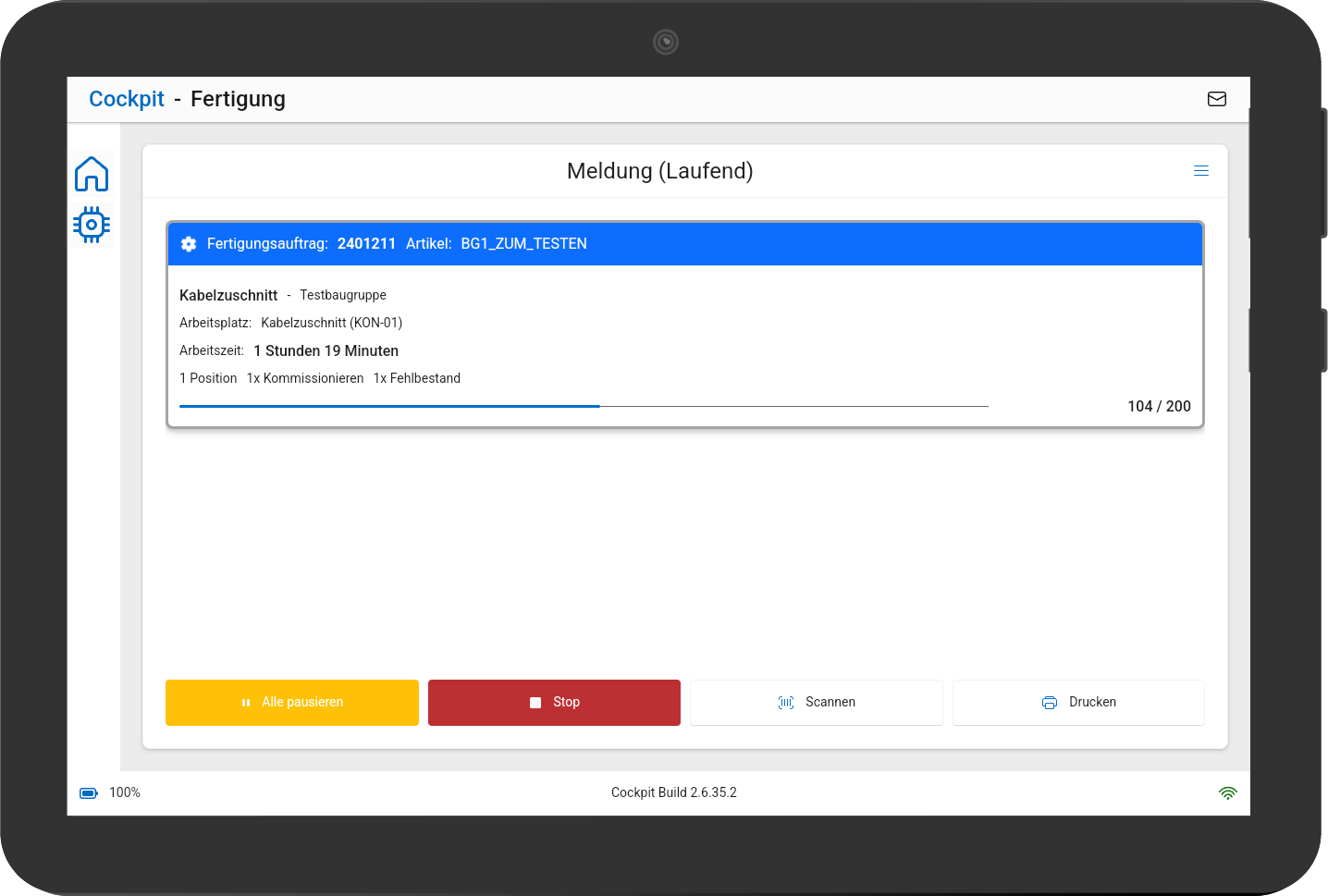This screenshot has width=1328, height=896.
Task: Click the Cockpit link in header
Action: [127, 99]
